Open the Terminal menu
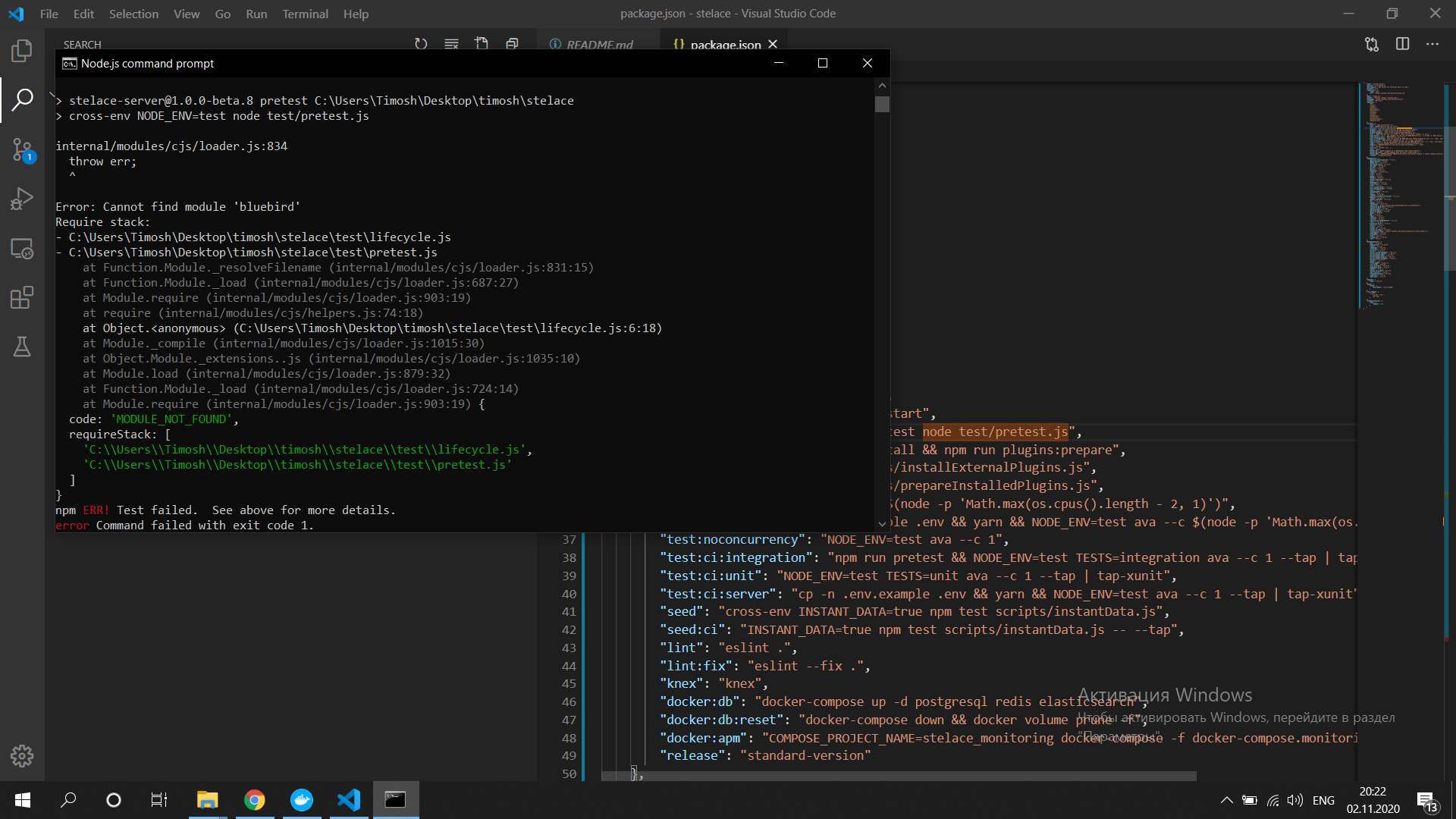Viewport: 1456px width, 819px height. pos(305,14)
